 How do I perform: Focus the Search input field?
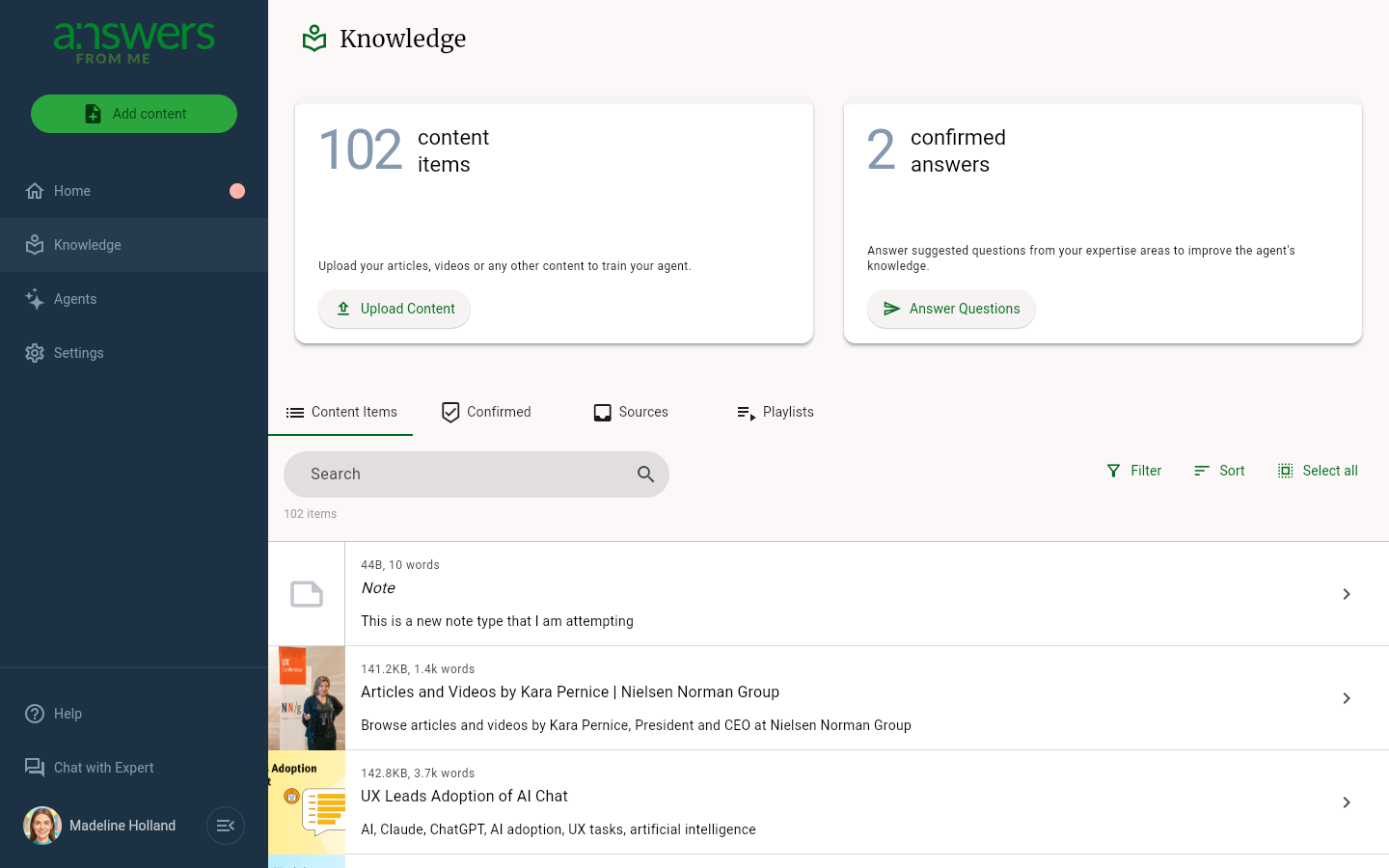click(x=477, y=475)
